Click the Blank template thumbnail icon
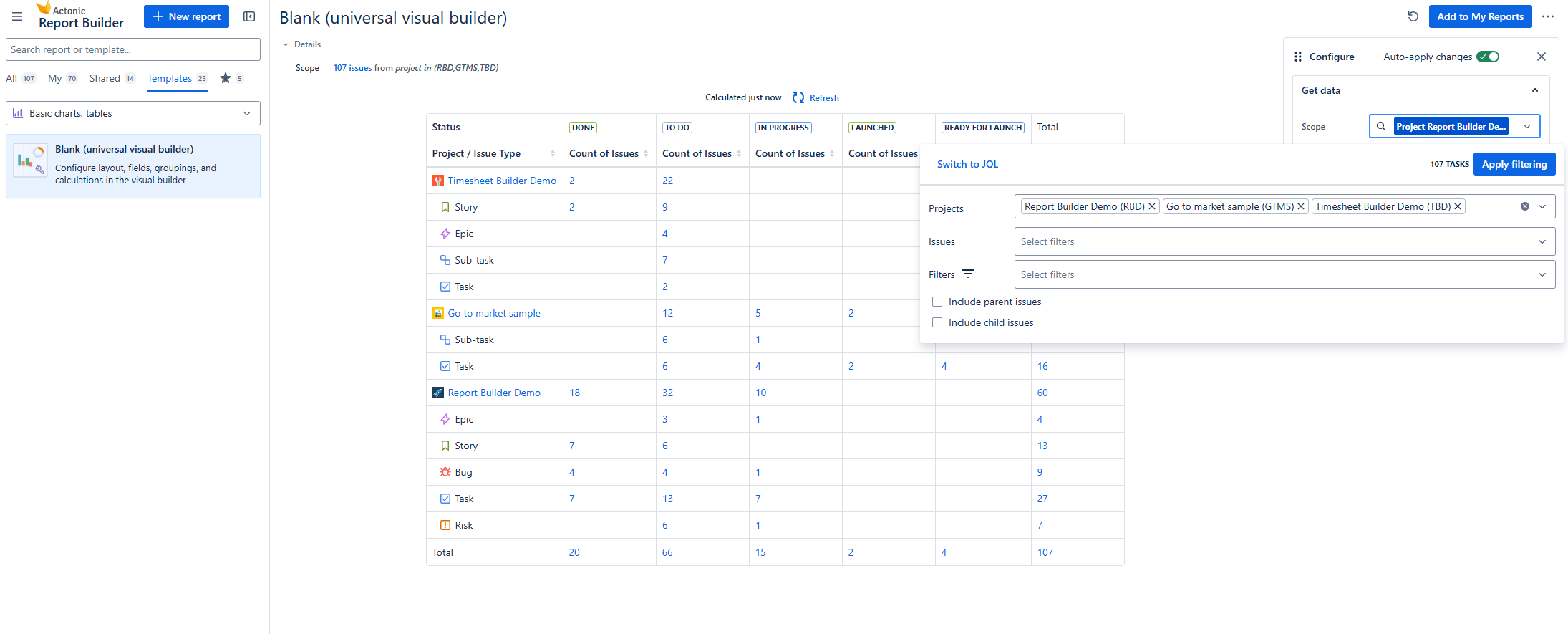 [x=30, y=159]
